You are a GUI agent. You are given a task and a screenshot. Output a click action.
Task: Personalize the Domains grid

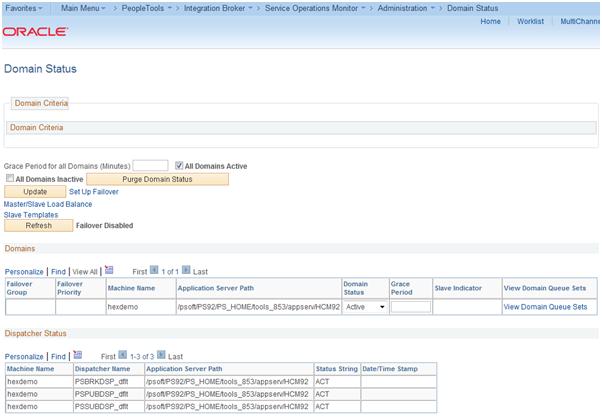(24, 272)
